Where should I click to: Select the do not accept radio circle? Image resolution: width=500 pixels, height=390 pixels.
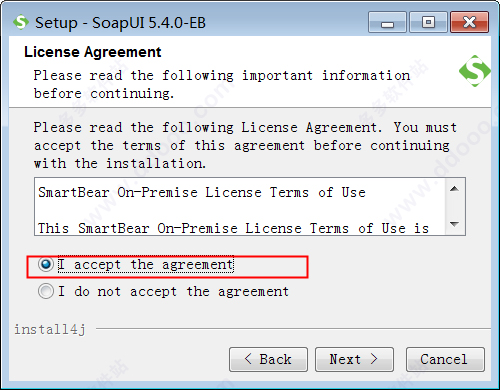coord(46,291)
